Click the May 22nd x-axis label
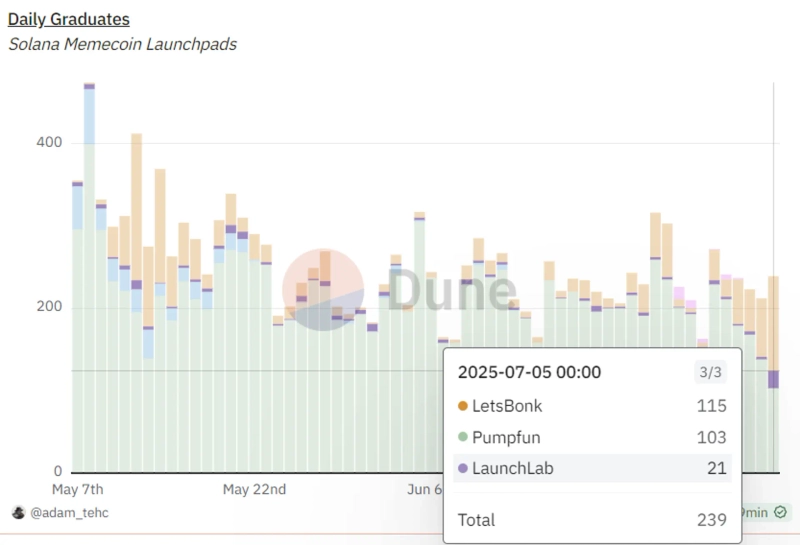Screen dimensions: 800x545 [x=254, y=489]
